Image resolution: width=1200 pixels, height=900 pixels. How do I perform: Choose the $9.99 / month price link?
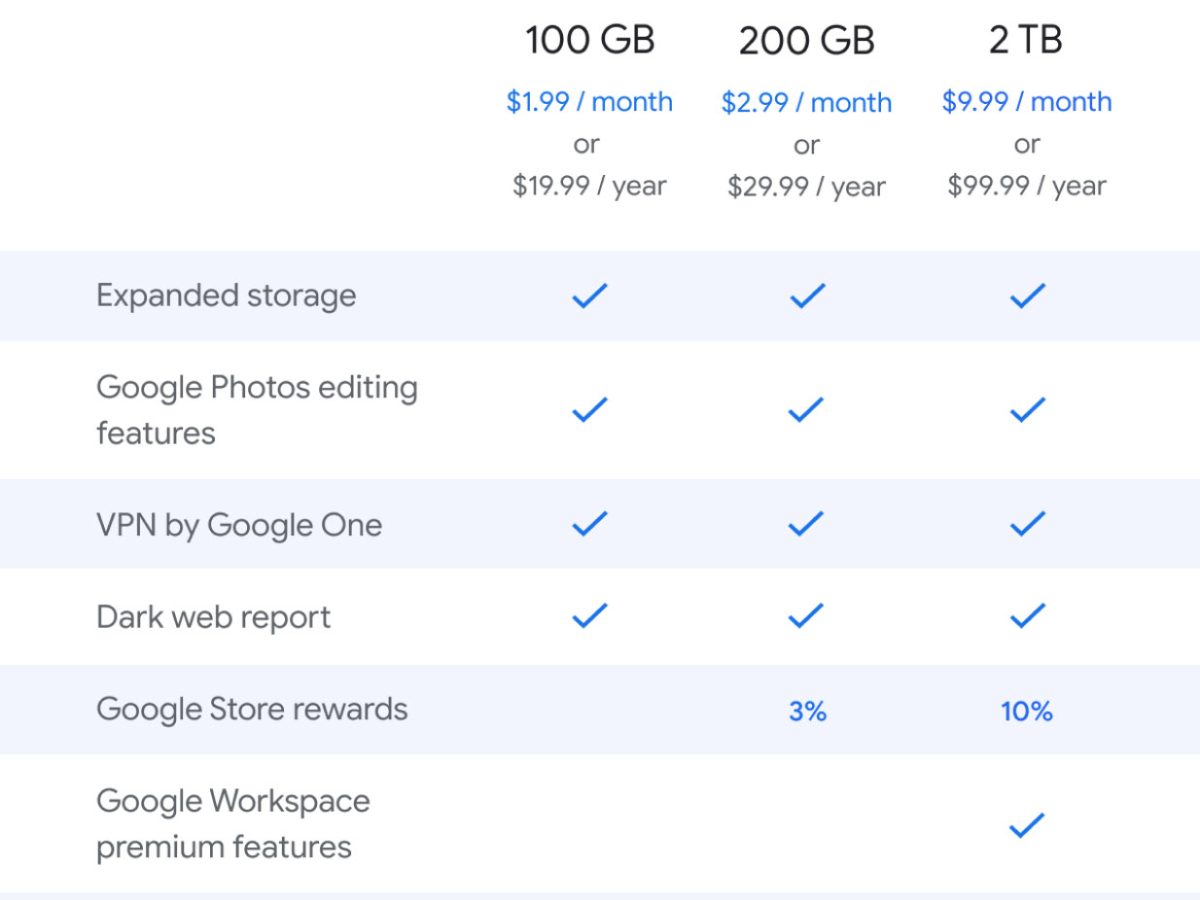tap(1027, 102)
